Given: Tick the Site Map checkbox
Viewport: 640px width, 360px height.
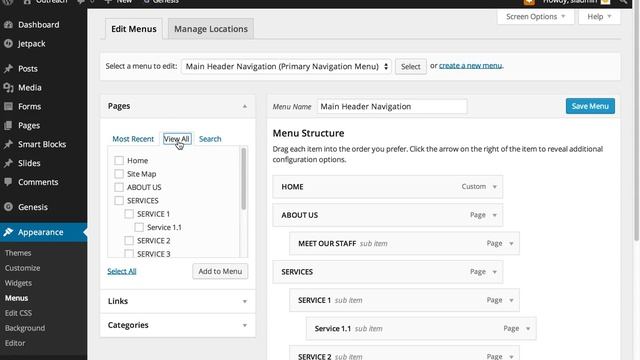Looking at the screenshot, I should [x=119, y=174].
